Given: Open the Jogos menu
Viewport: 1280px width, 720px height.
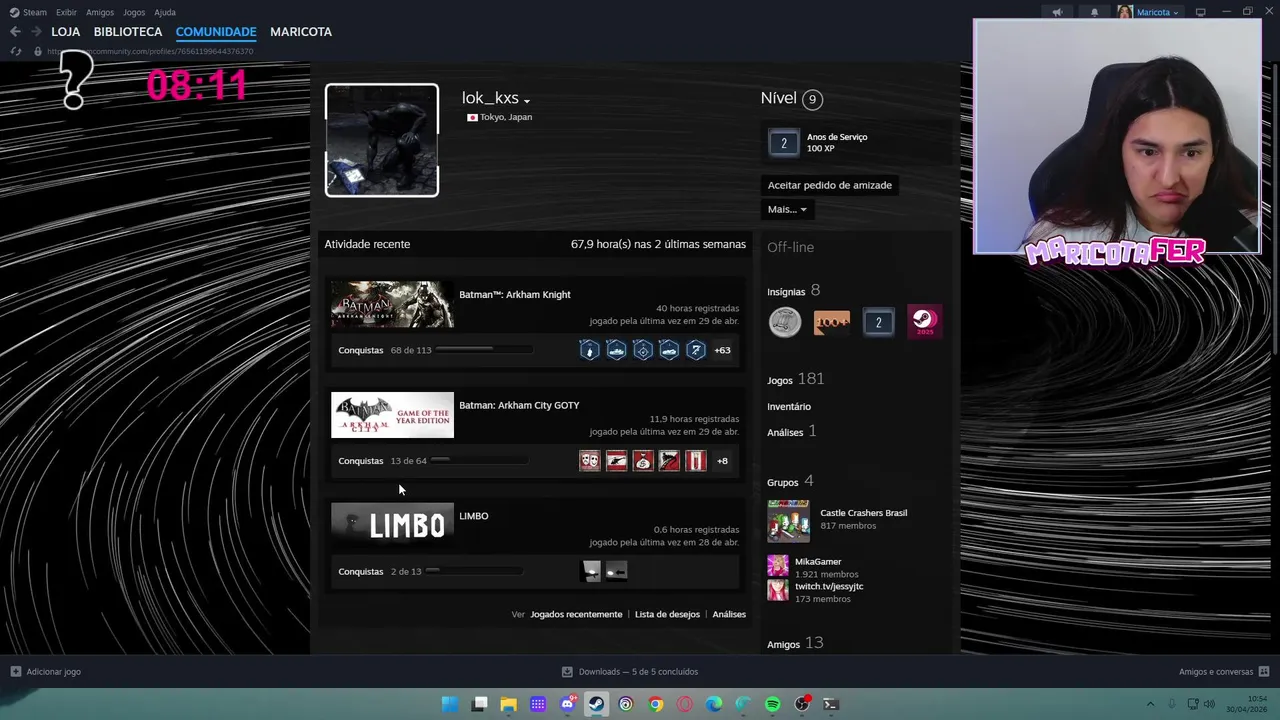Looking at the screenshot, I should pos(134,12).
